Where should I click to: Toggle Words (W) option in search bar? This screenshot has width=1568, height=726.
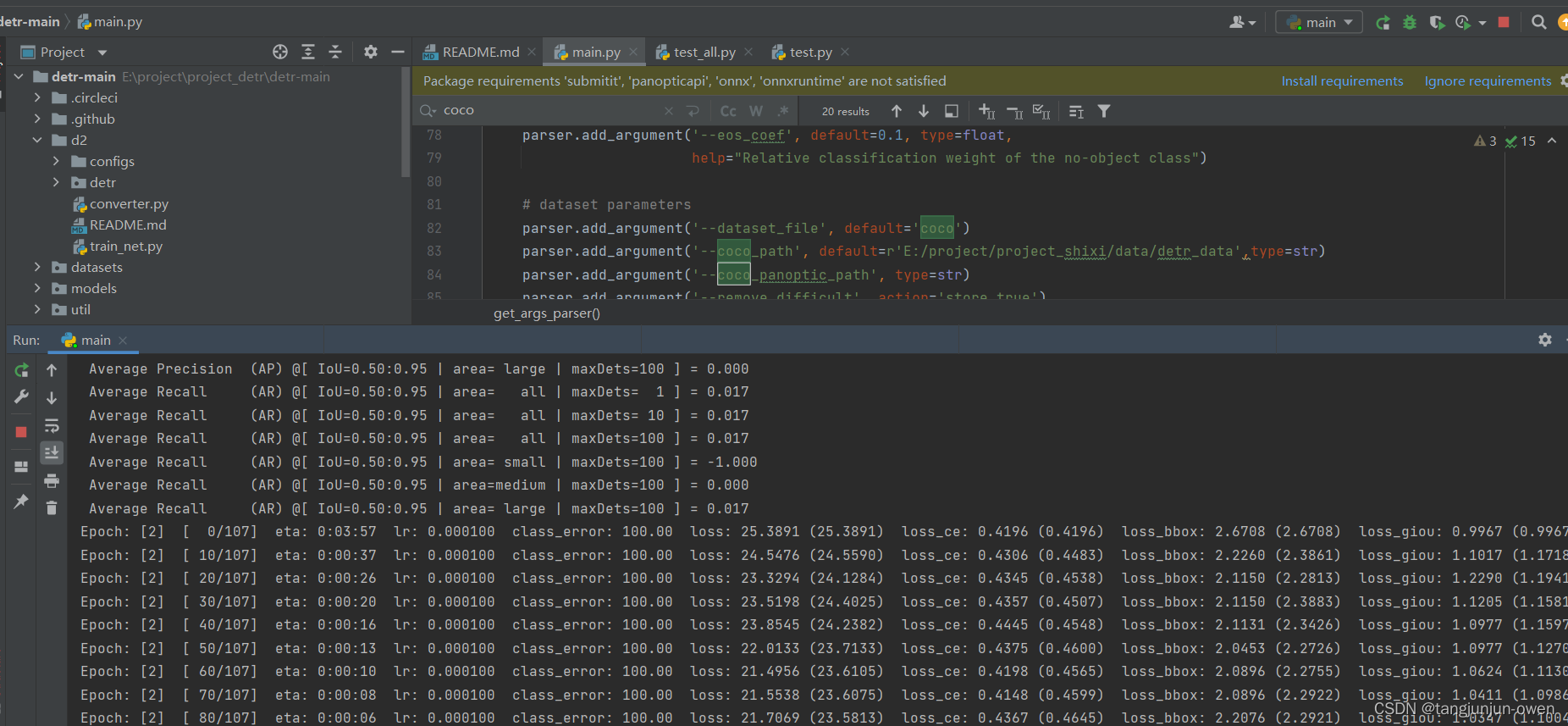click(x=756, y=111)
